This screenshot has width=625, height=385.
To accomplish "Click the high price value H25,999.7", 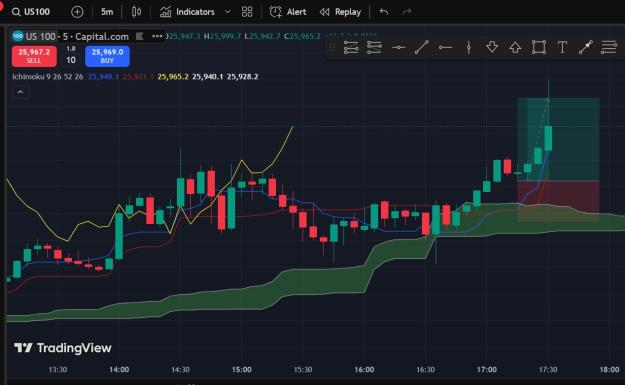I will (x=222, y=36).
